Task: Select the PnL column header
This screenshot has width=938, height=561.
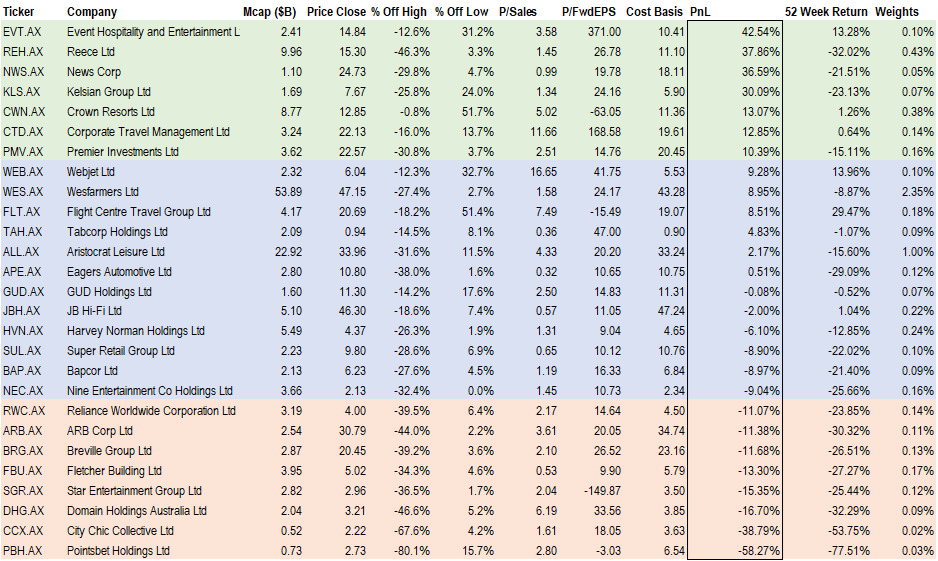Action: pyautogui.click(x=700, y=12)
